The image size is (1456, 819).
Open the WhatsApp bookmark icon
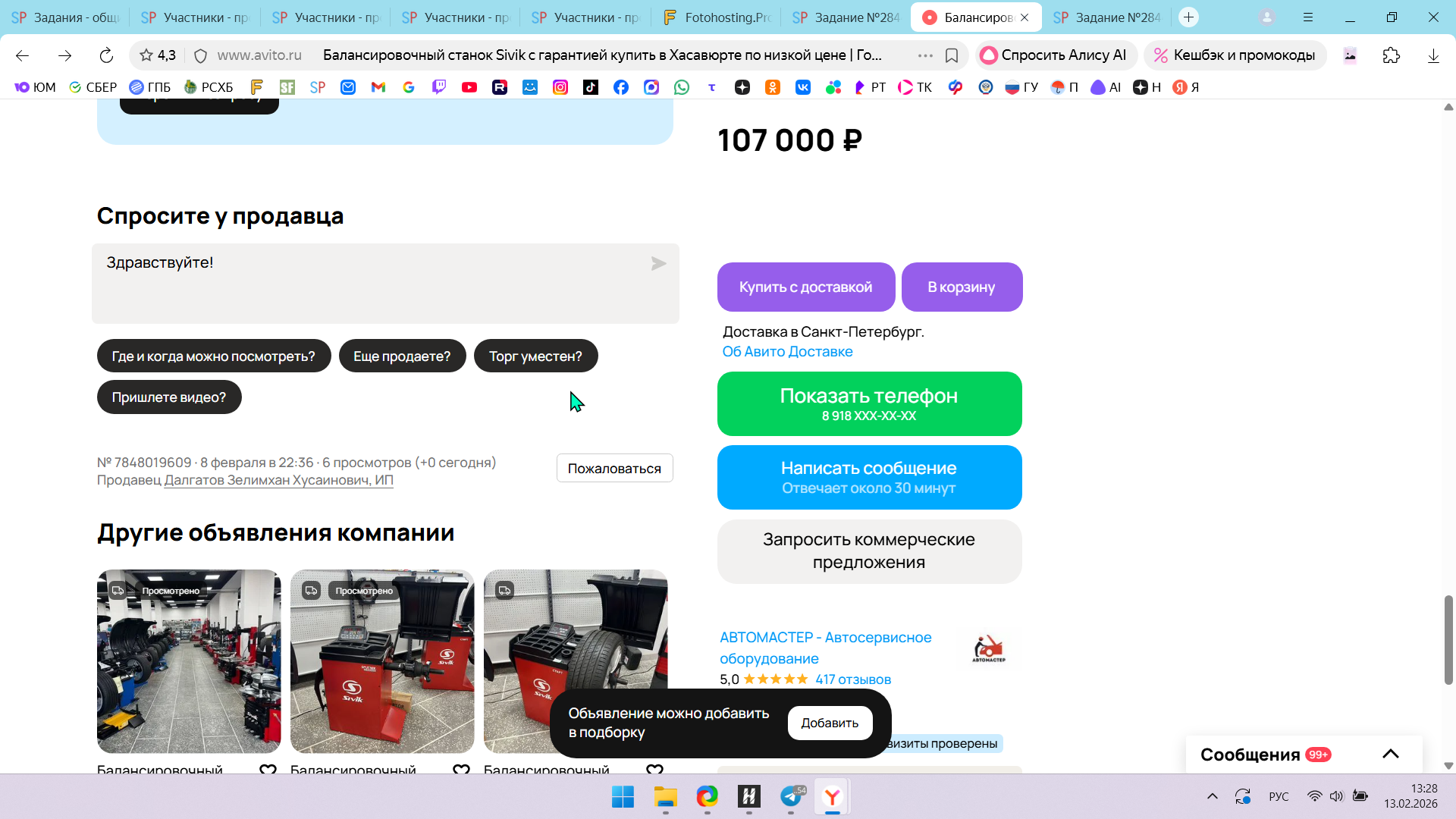682,87
